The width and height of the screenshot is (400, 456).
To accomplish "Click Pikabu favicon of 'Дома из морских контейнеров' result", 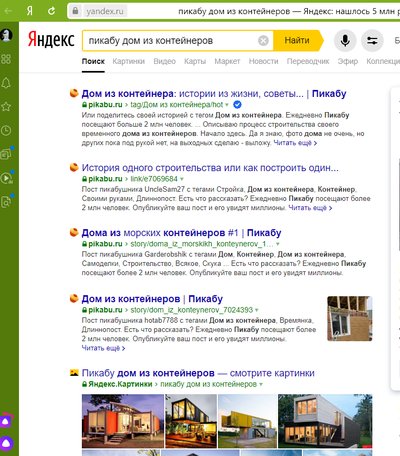I will point(74,232).
